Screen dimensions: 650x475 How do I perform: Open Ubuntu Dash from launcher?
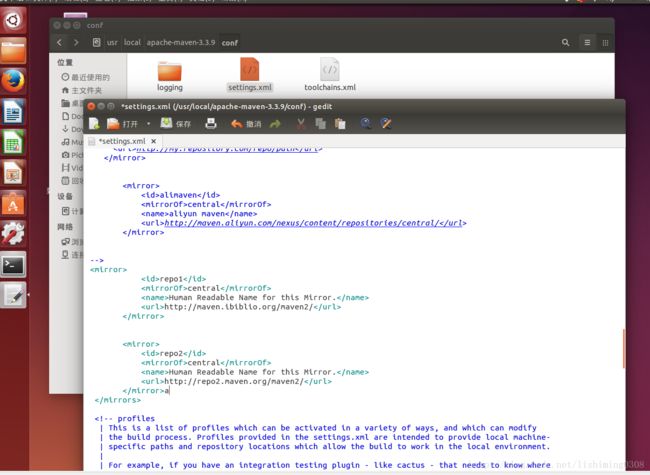tap(13, 19)
